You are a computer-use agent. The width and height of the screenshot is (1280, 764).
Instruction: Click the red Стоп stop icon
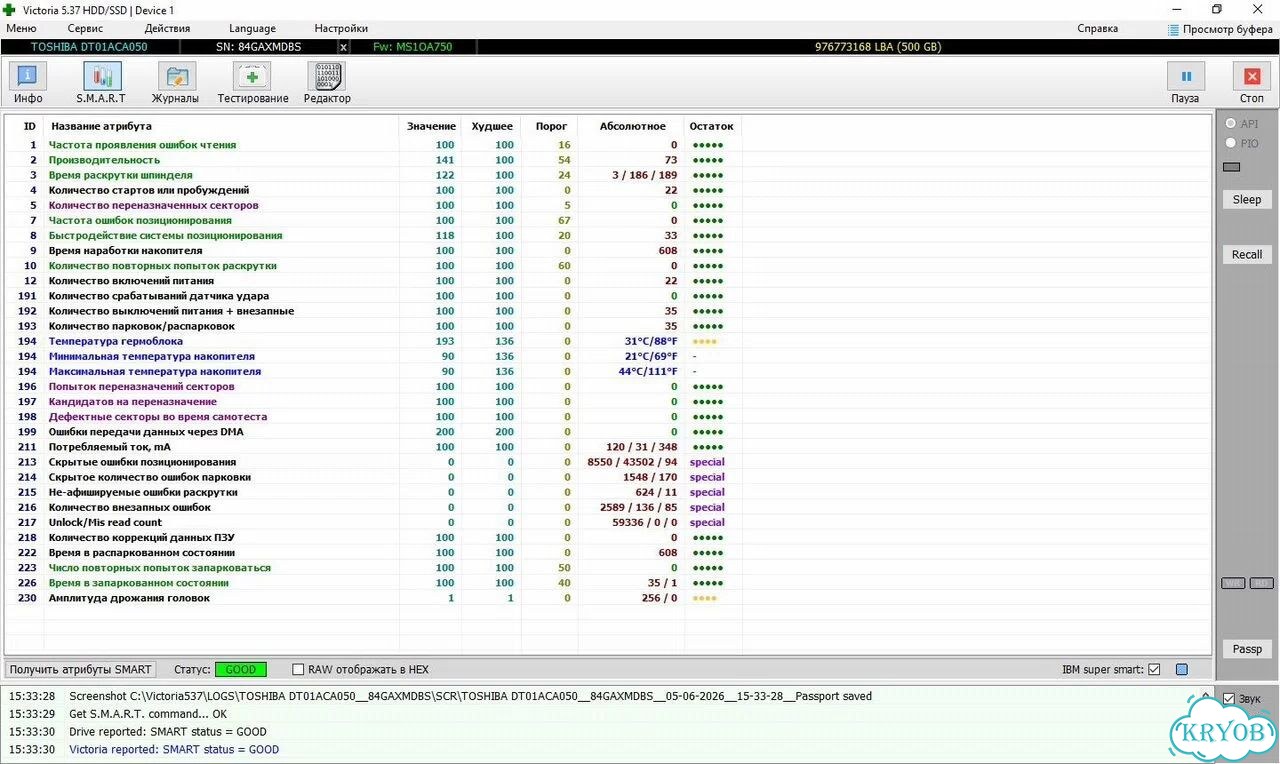click(1251, 76)
